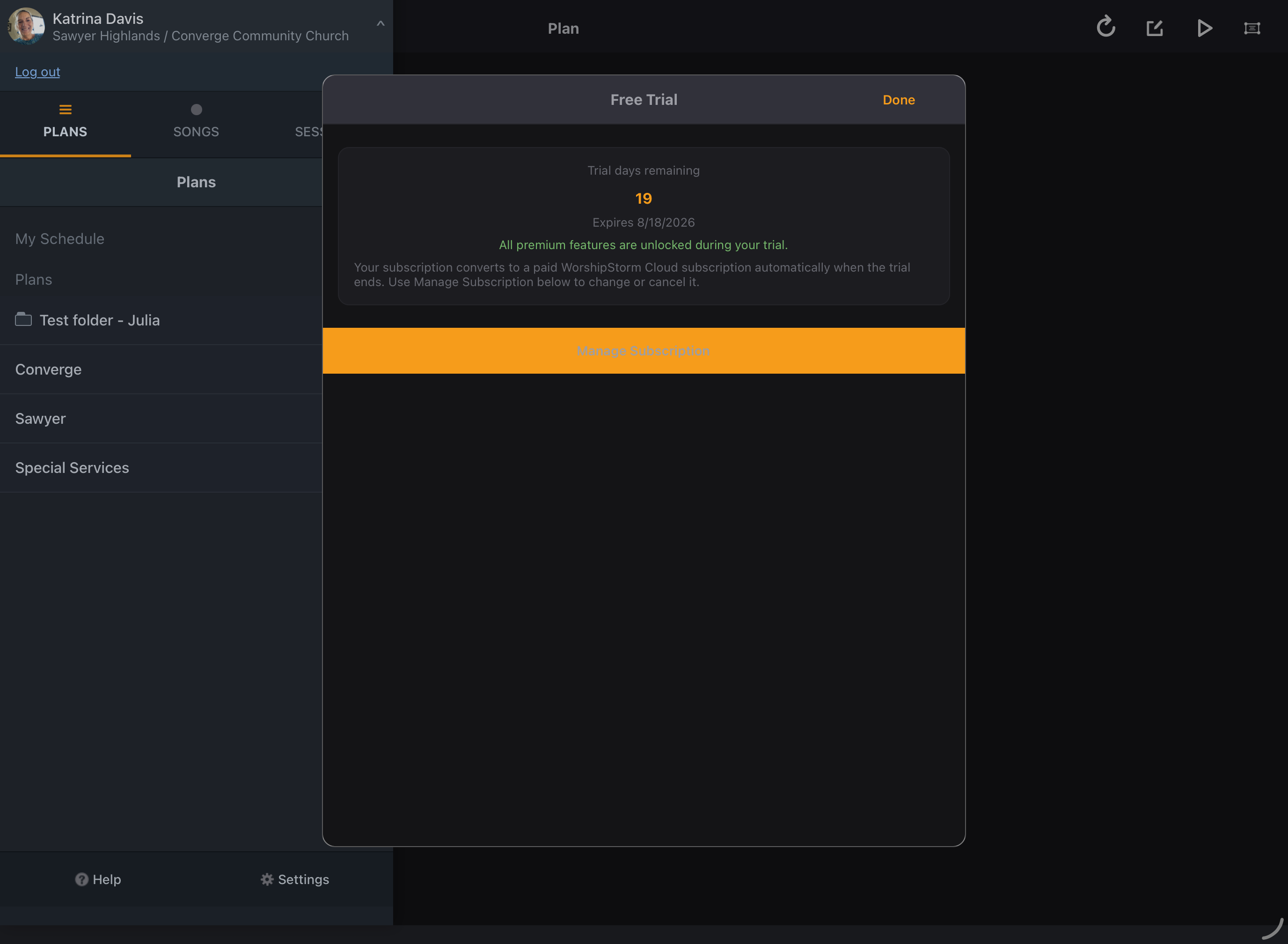This screenshot has width=1288, height=944.
Task: Click the hamburger icon above PLANS
Action: click(x=65, y=109)
